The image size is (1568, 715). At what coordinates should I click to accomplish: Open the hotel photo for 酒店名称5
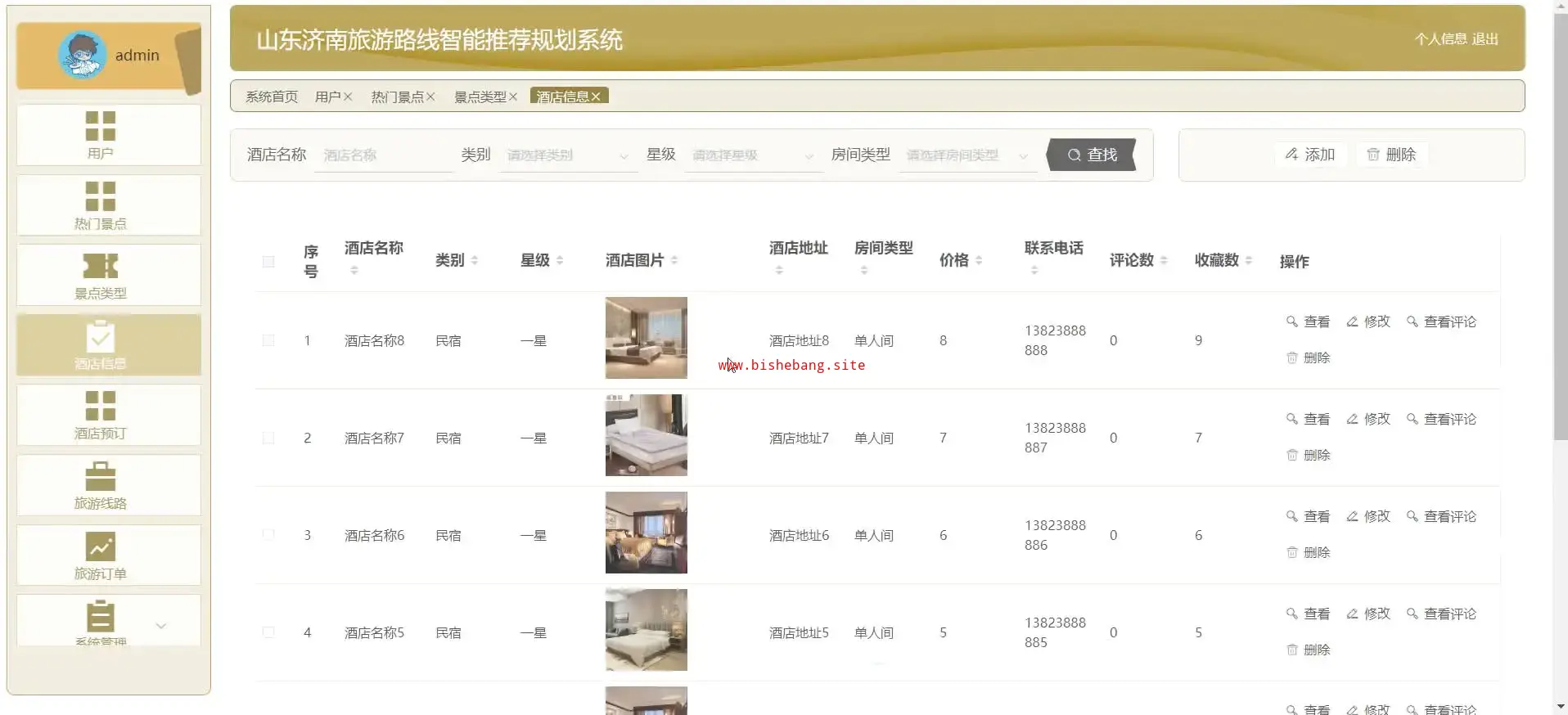tap(647, 630)
